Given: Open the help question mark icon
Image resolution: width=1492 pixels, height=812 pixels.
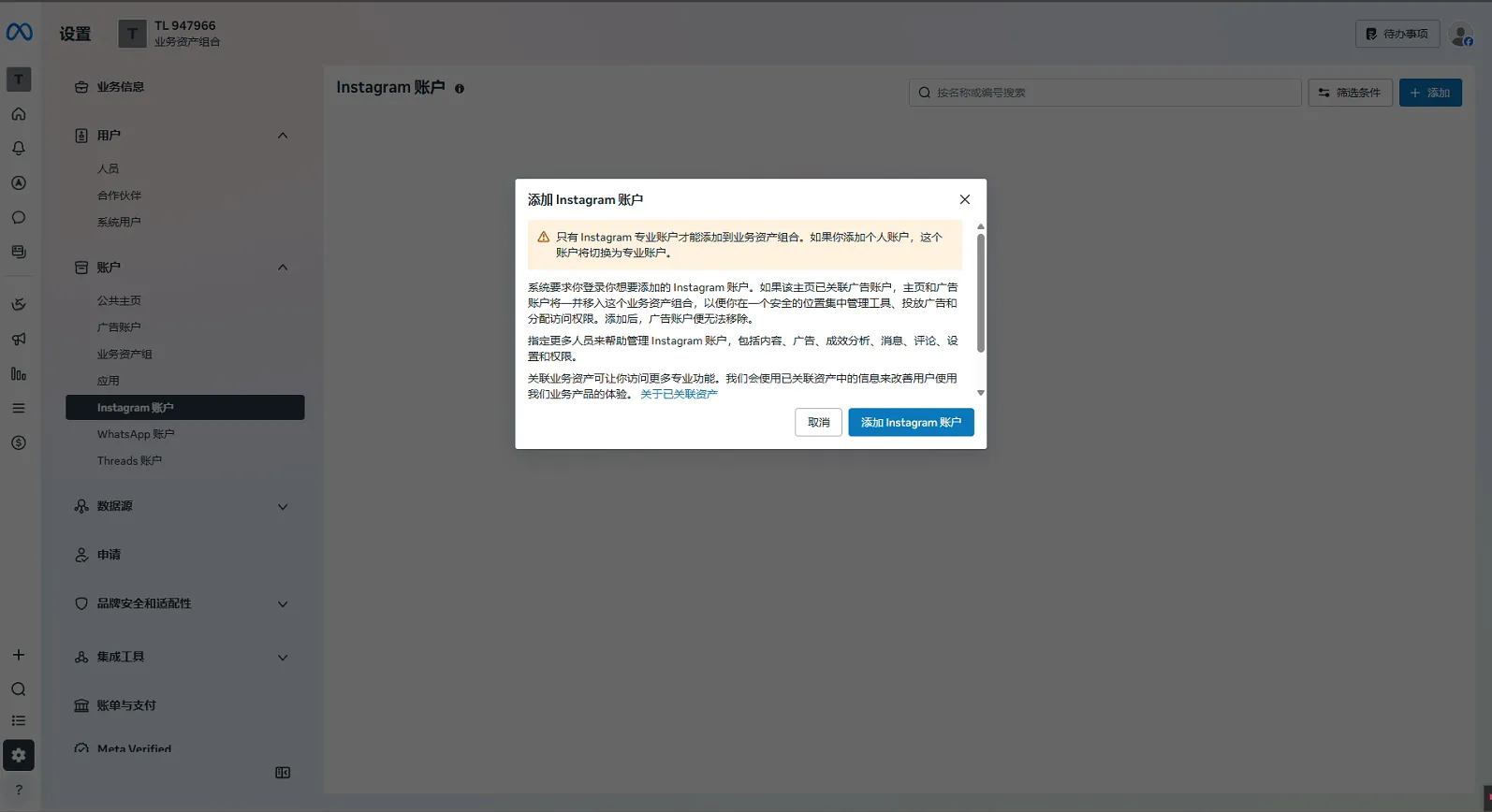Looking at the screenshot, I should (x=19, y=790).
